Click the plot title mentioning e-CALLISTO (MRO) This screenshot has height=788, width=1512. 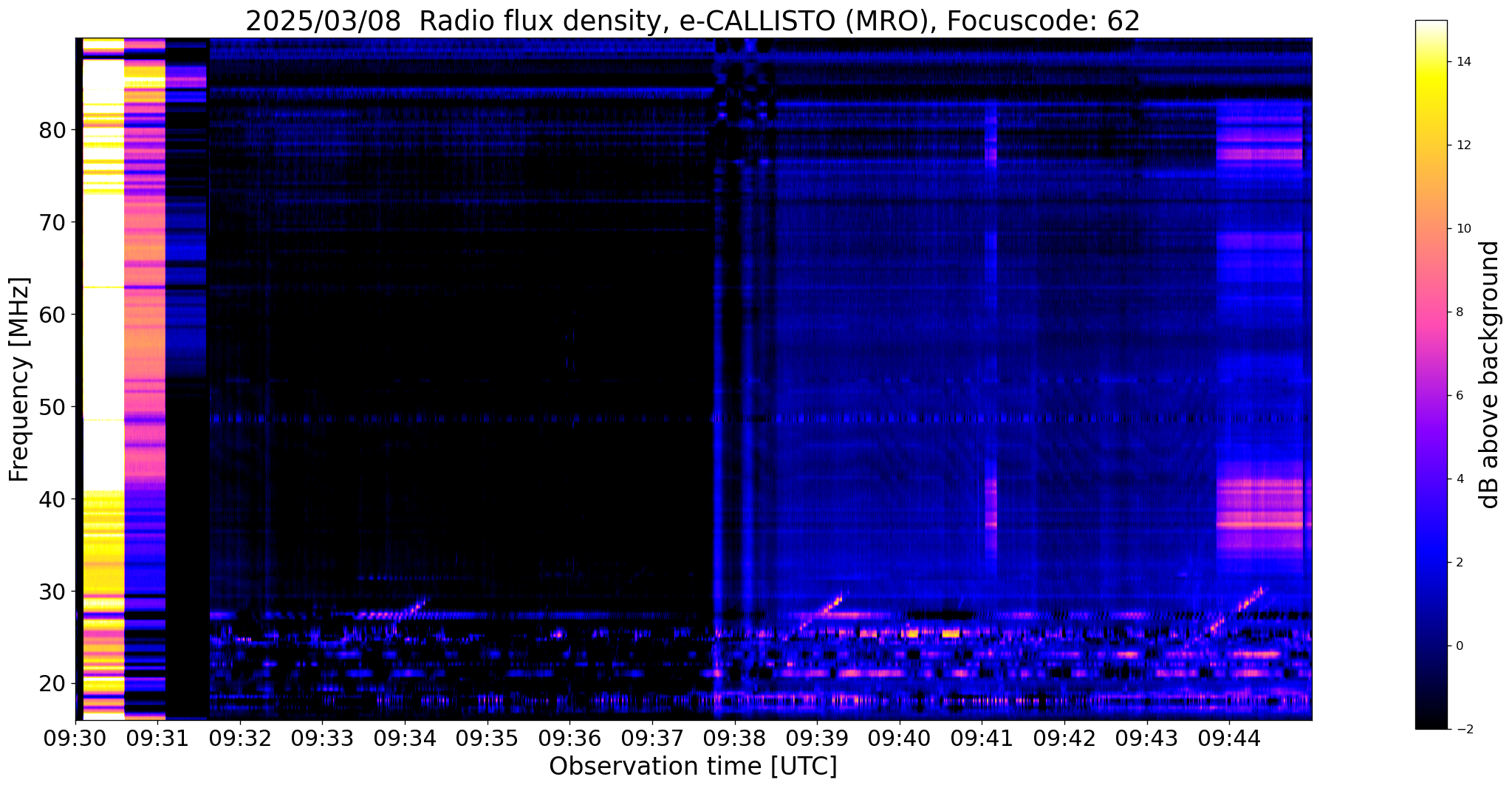point(693,21)
